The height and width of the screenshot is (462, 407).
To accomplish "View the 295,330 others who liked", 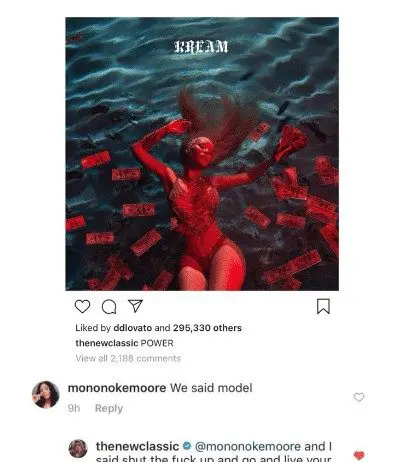I will 207,328.
